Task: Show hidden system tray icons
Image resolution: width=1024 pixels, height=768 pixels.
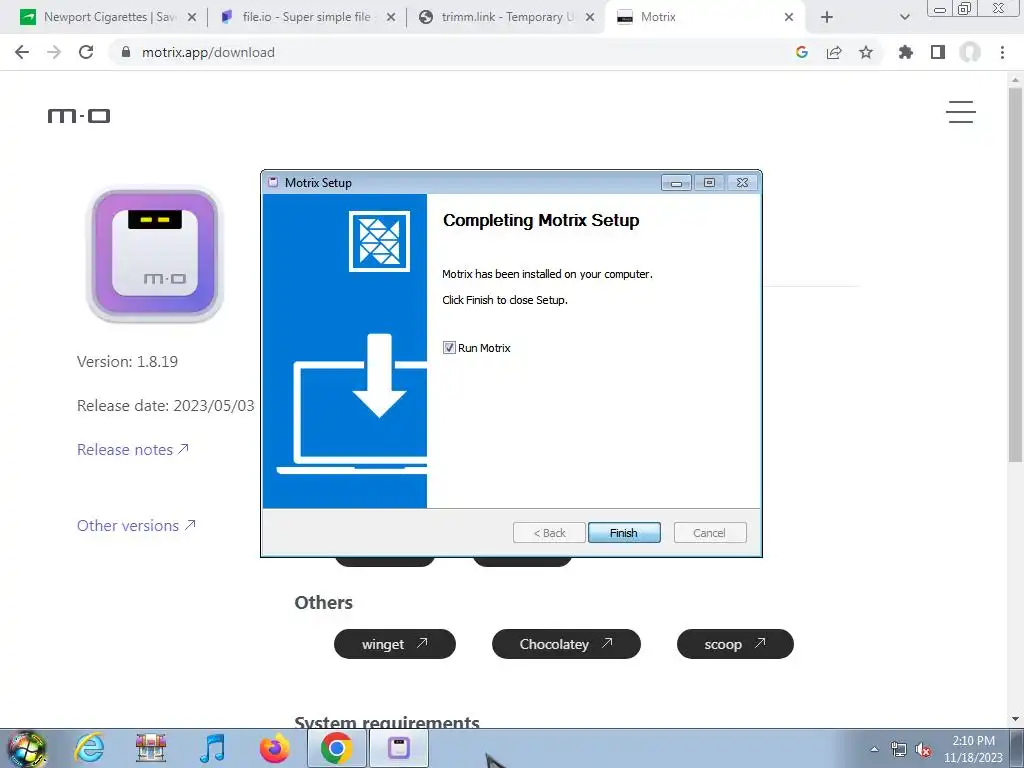Action: click(x=874, y=749)
